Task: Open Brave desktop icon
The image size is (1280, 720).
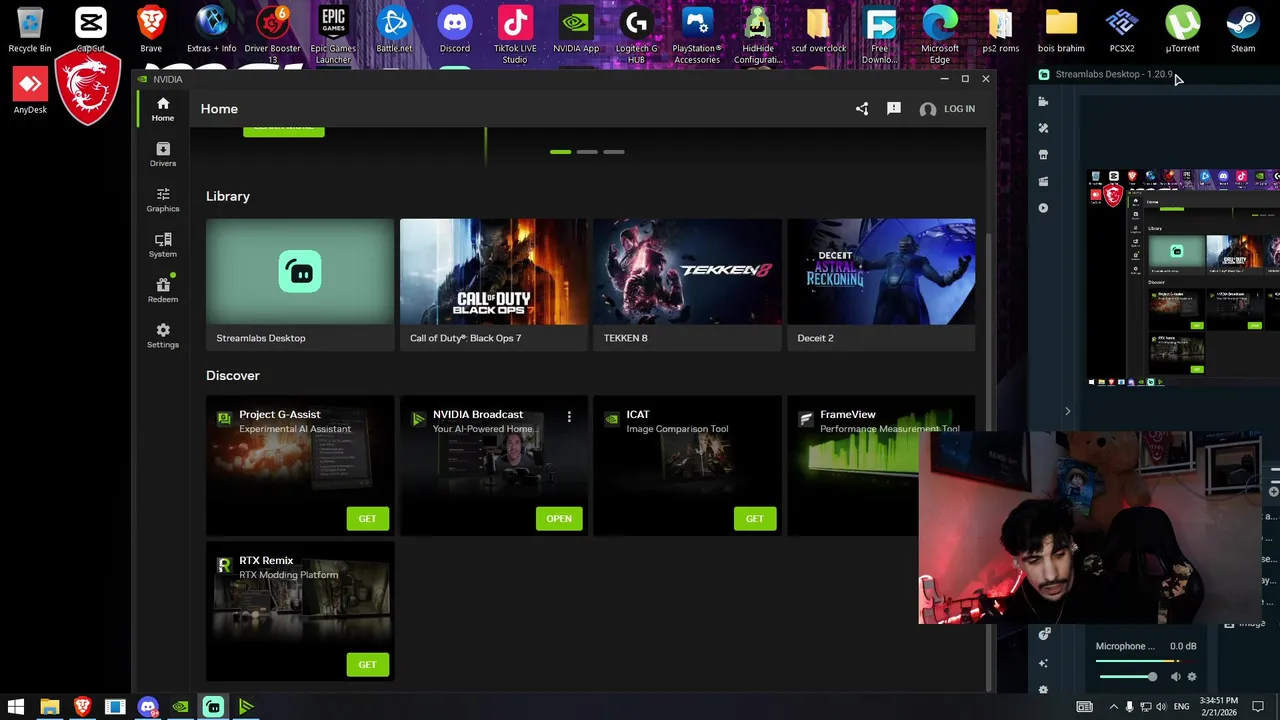Action: coord(151,30)
